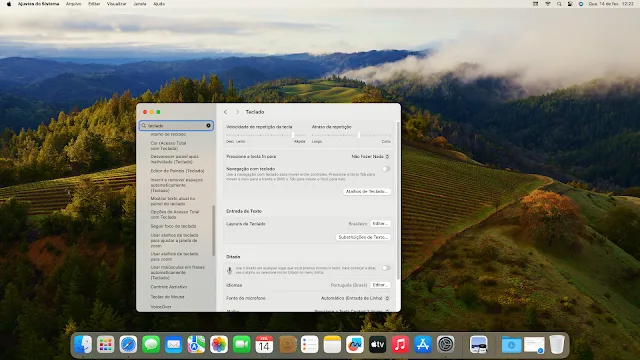Open Launchpad from the Dock

coord(106,344)
